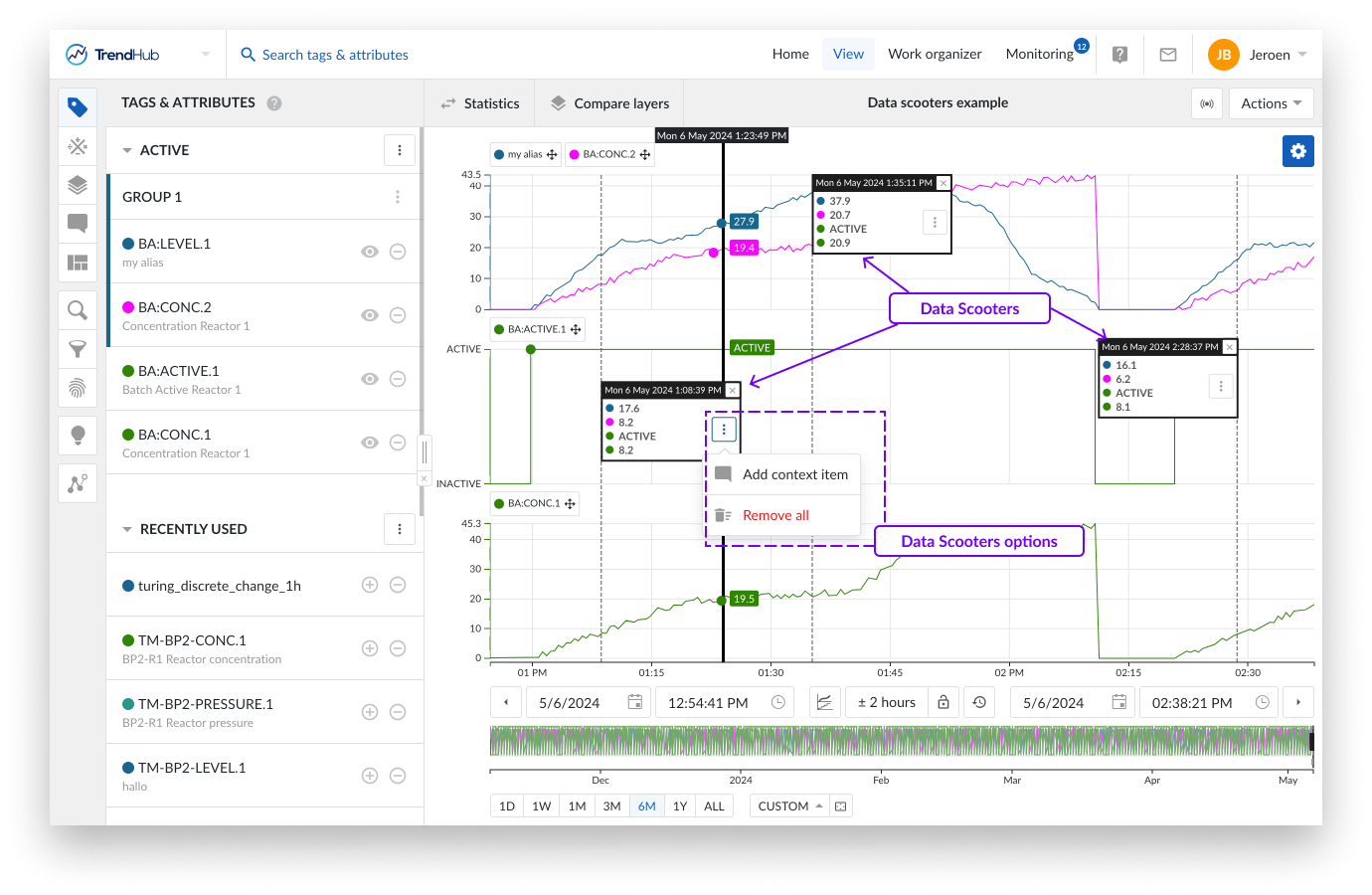Expand the CUSTOM period dropdown
This screenshot has width=1372, height=895.
[790, 806]
